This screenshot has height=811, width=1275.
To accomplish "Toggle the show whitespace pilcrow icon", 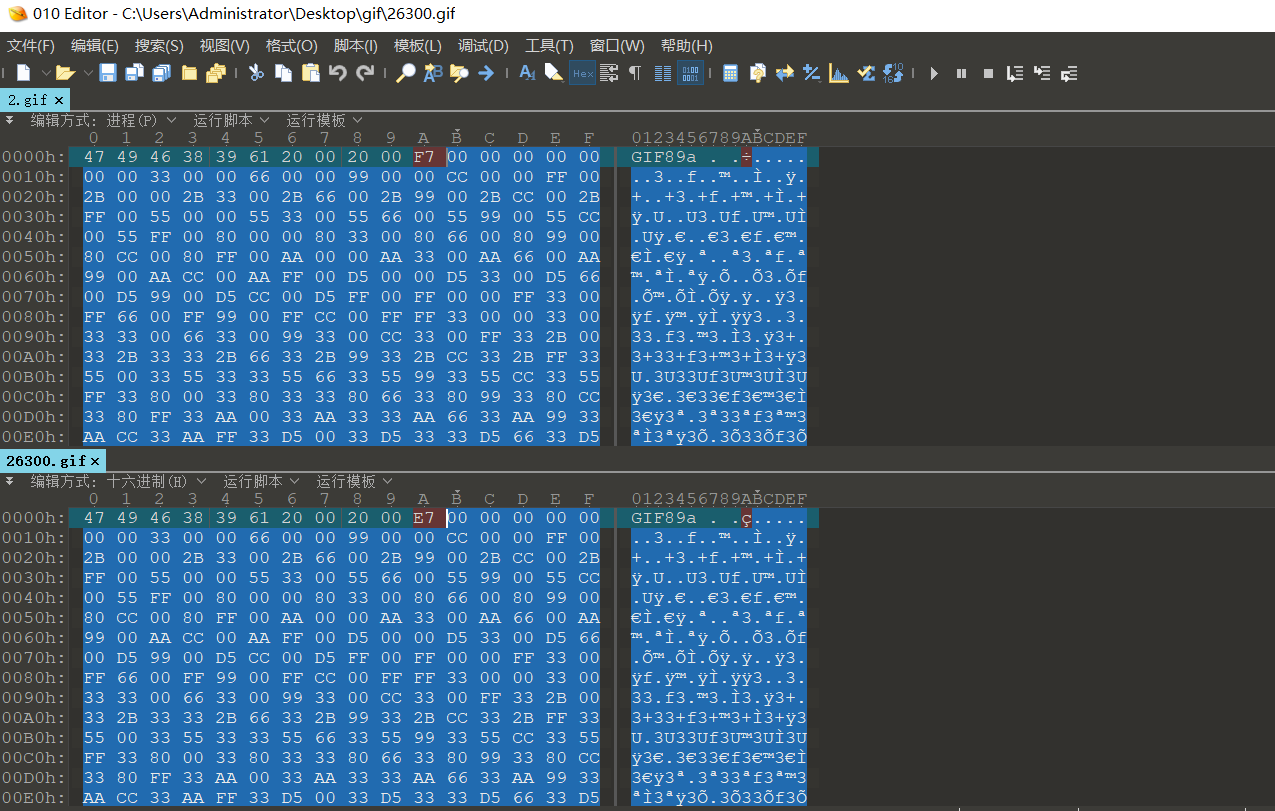I will (635, 73).
